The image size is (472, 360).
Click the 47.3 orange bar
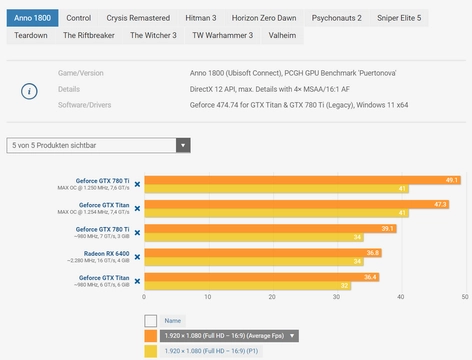(x=297, y=204)
